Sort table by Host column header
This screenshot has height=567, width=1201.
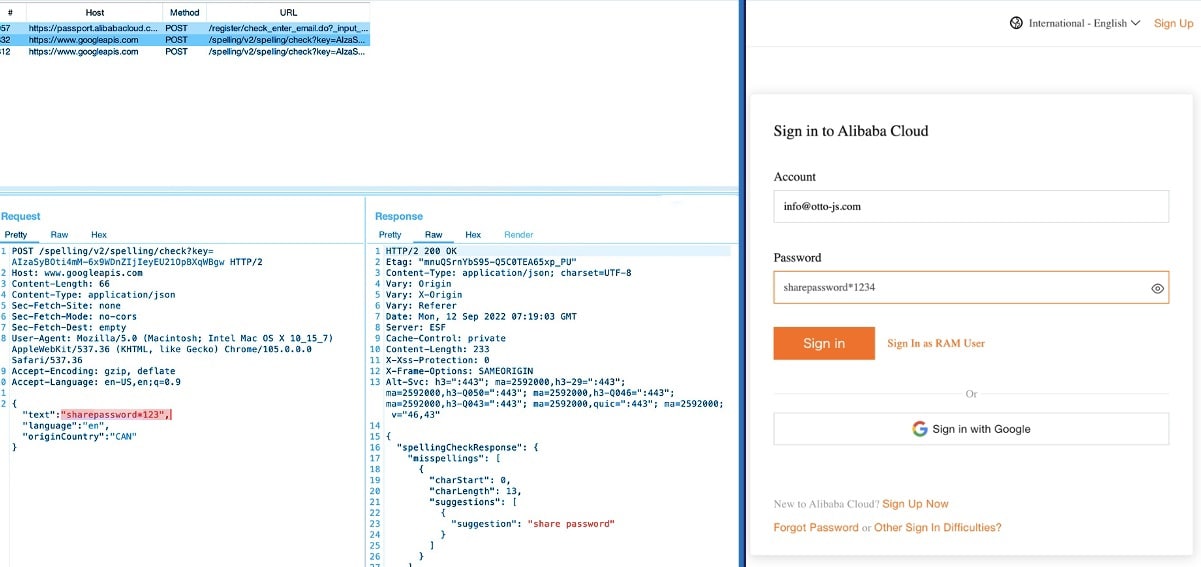(x=94, y=13)
